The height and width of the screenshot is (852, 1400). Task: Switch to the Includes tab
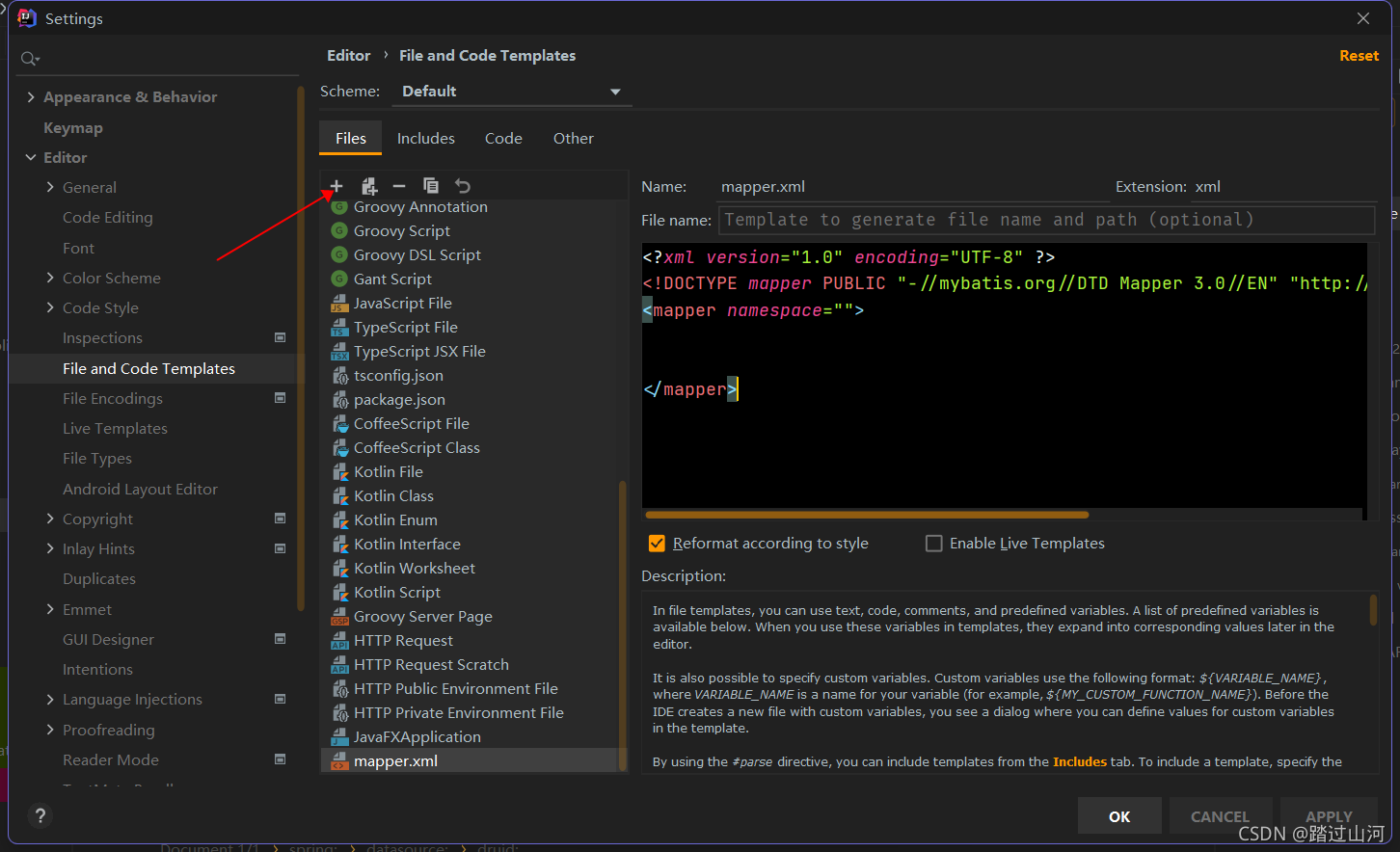(x=426, y=138)
